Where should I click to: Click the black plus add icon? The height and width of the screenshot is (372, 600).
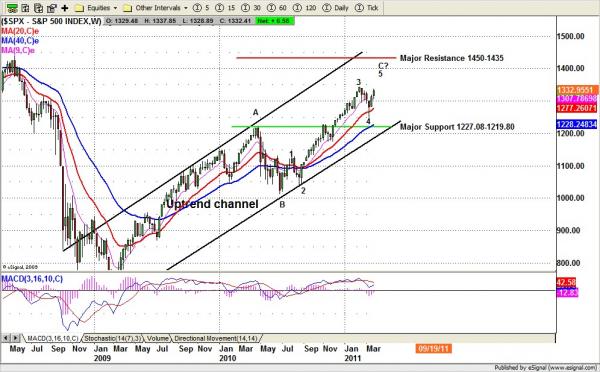pos(65,8)
